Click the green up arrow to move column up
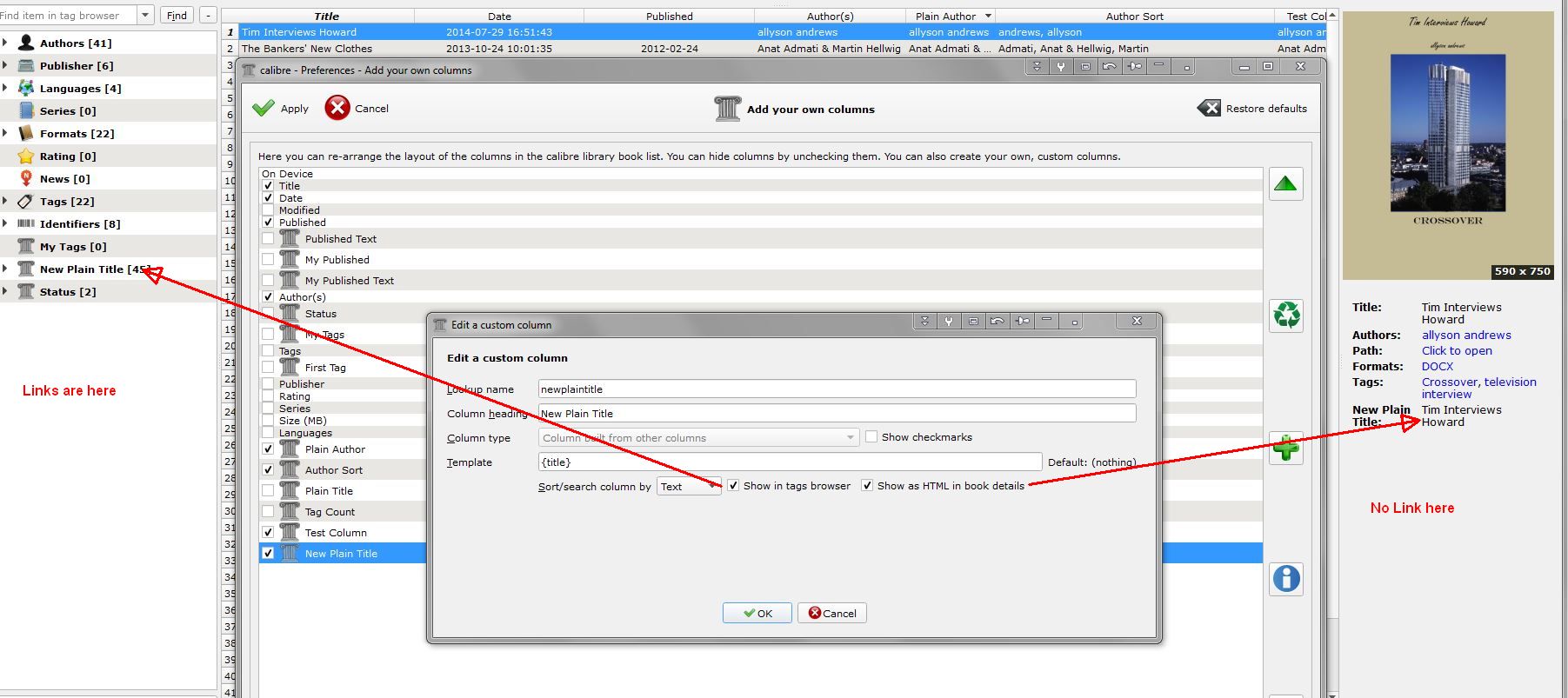 click(1285, 183)
